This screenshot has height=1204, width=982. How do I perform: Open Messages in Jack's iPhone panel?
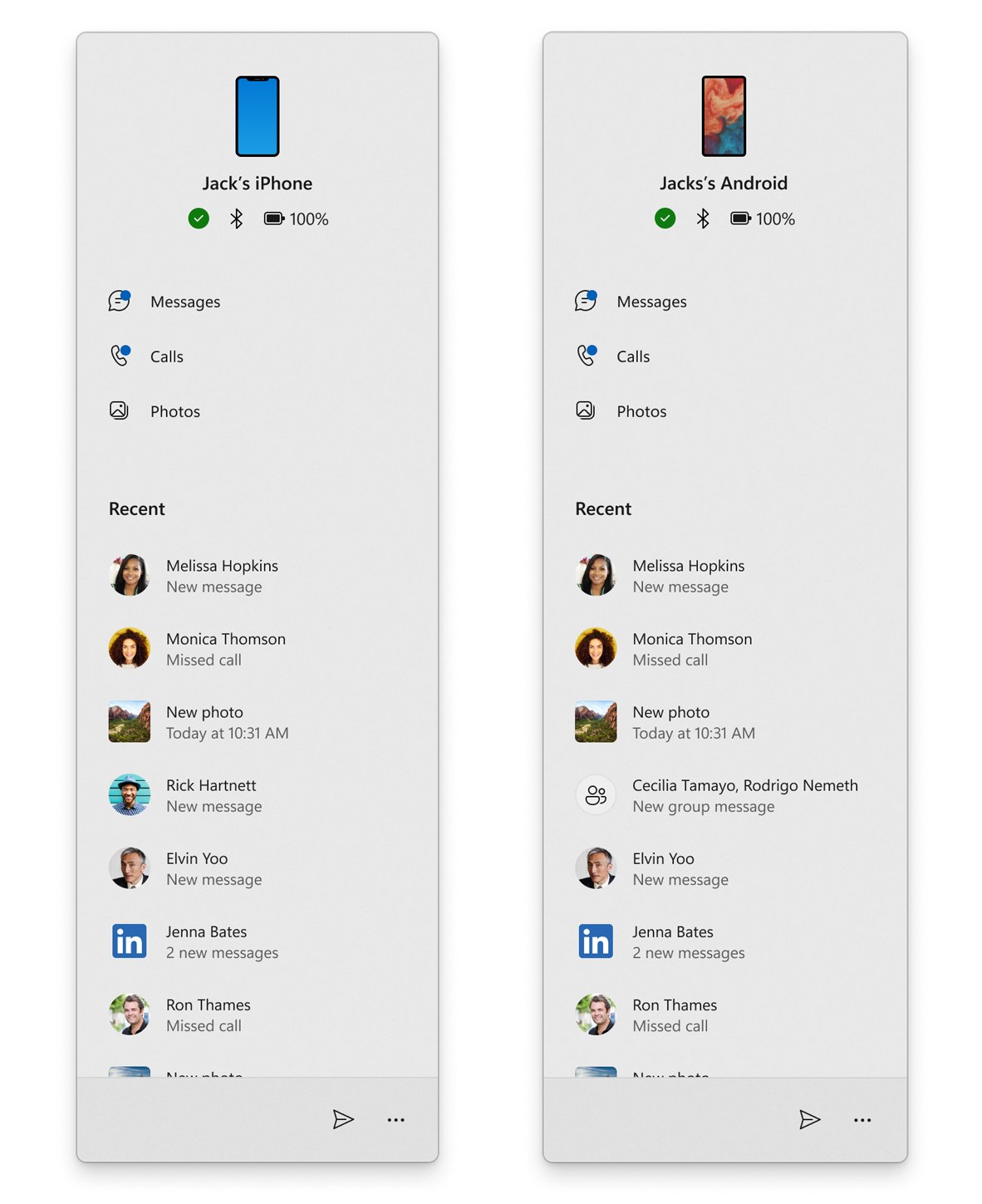point(184,302)
